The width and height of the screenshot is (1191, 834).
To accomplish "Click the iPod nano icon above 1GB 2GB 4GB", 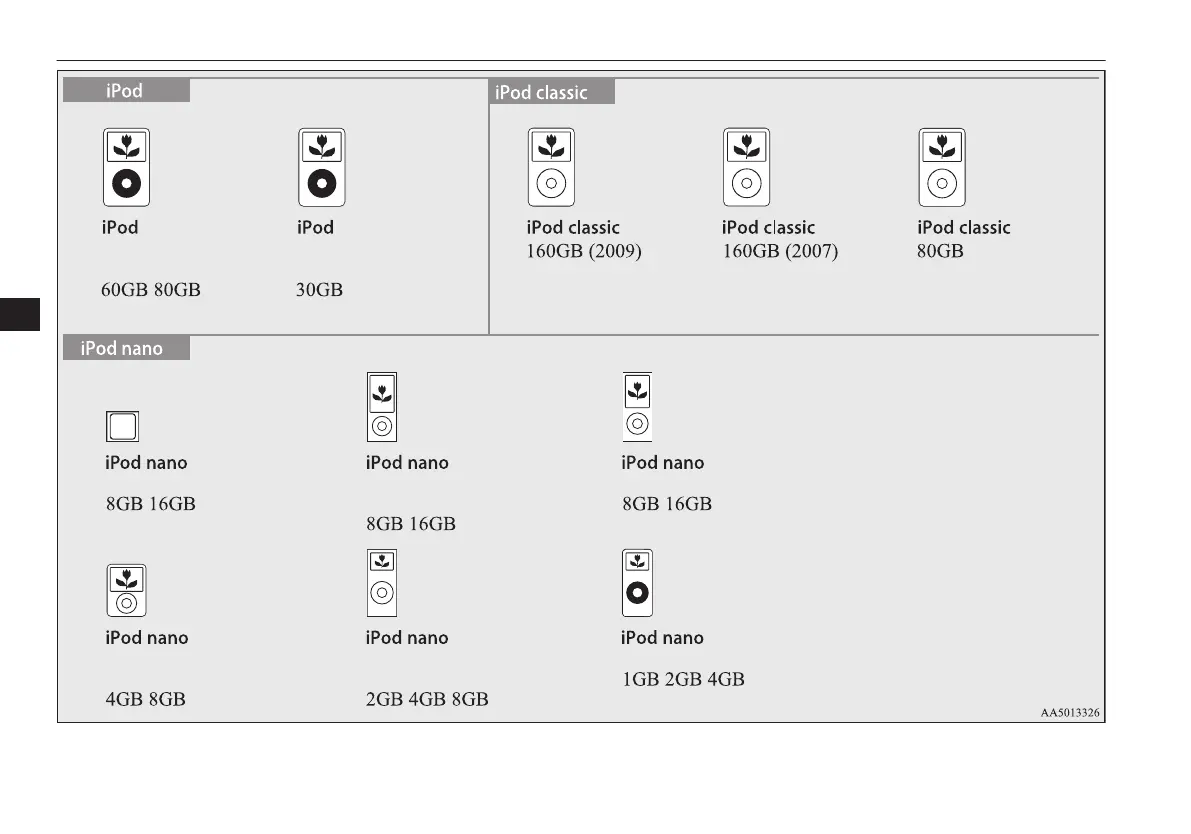I will point(637,583).
